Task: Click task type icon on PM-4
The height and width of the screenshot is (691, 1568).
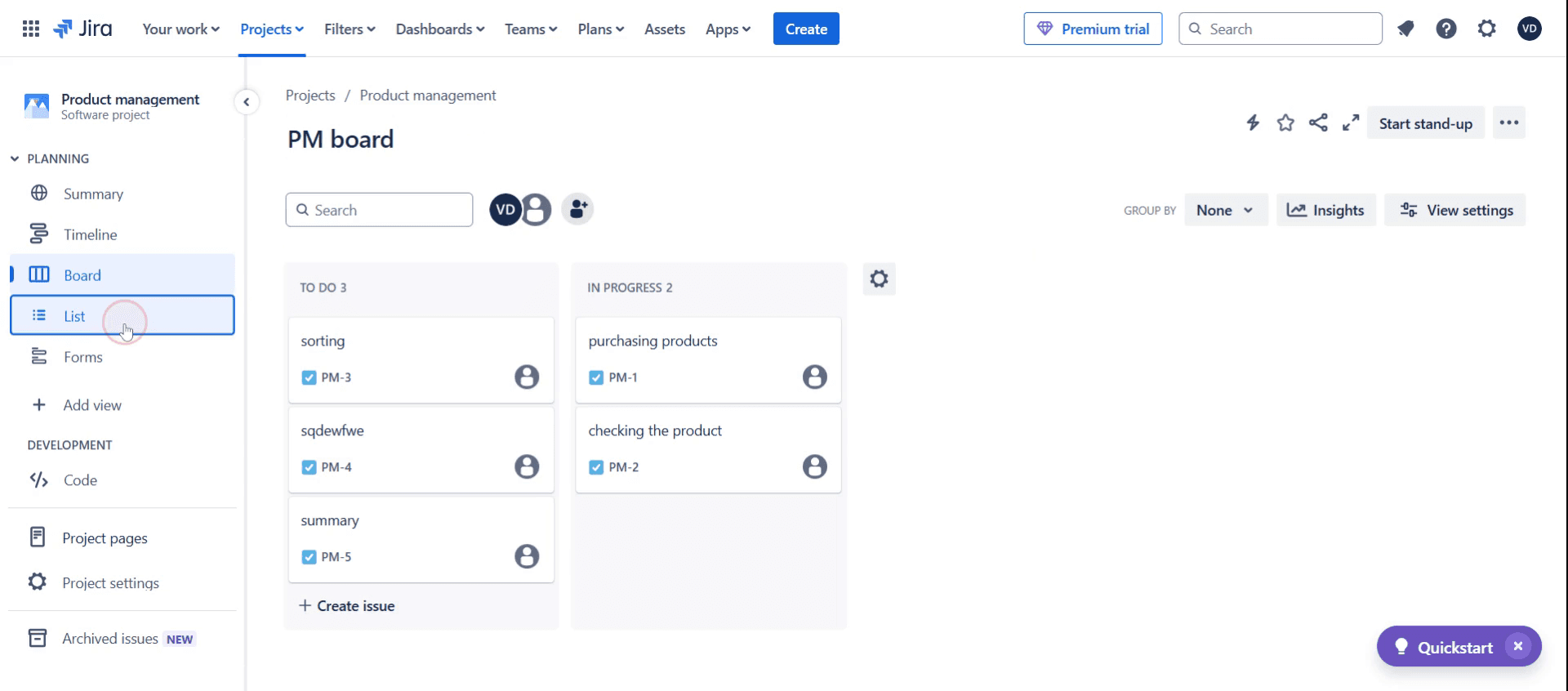Action: pyautogui.click(x=309, y=467)
